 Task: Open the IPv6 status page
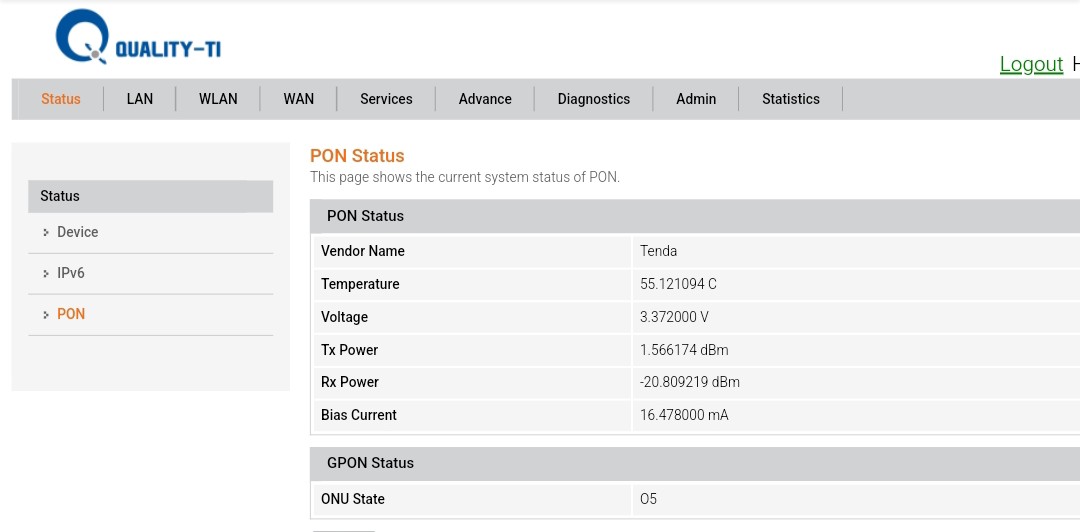tap(71, 273)
